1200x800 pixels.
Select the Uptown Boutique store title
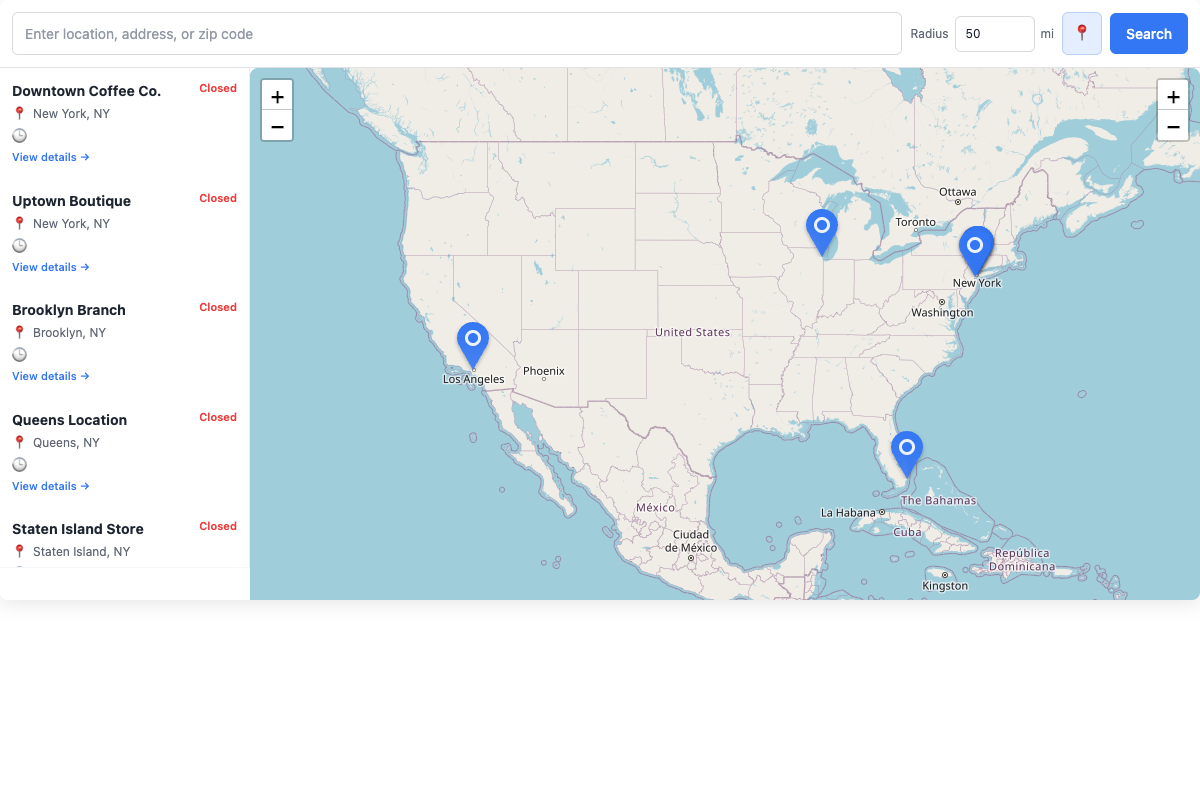(71, 201)
